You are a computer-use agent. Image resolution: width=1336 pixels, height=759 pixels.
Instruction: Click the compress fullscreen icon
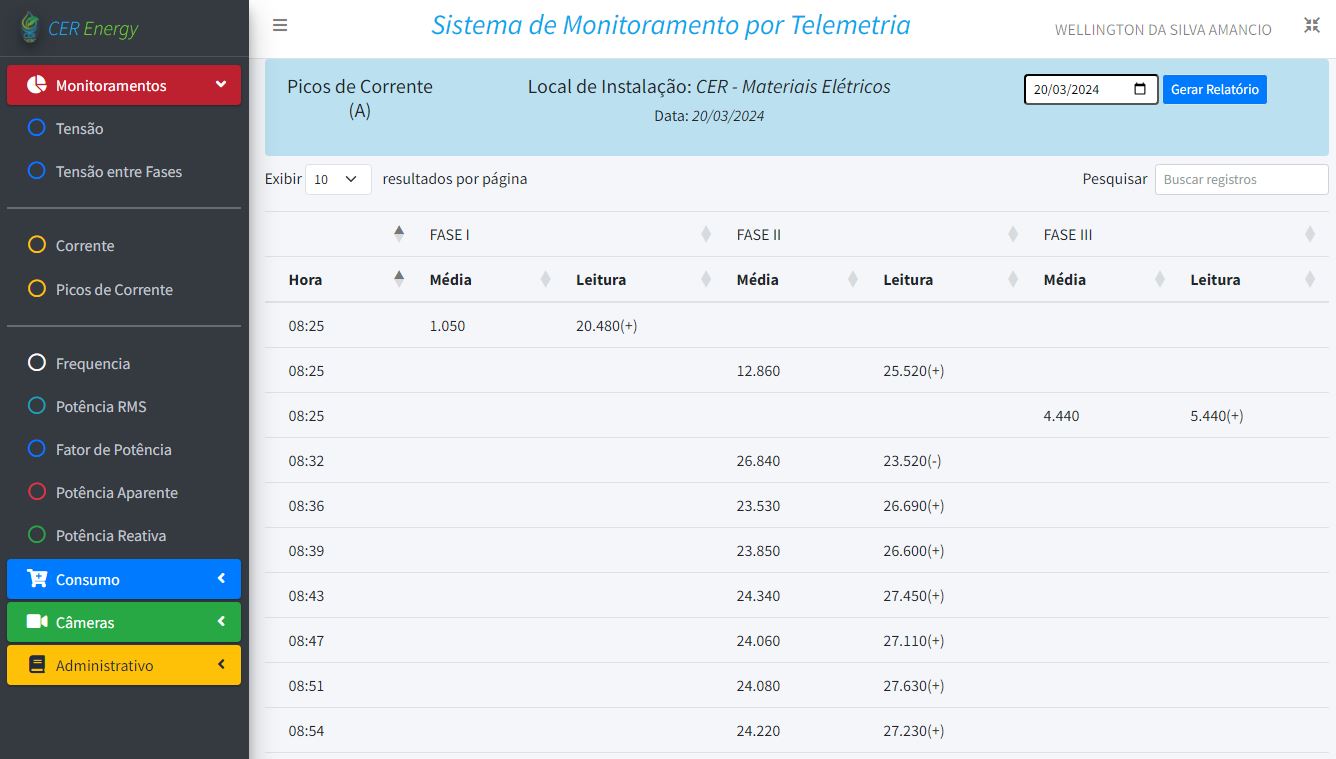1312,26
